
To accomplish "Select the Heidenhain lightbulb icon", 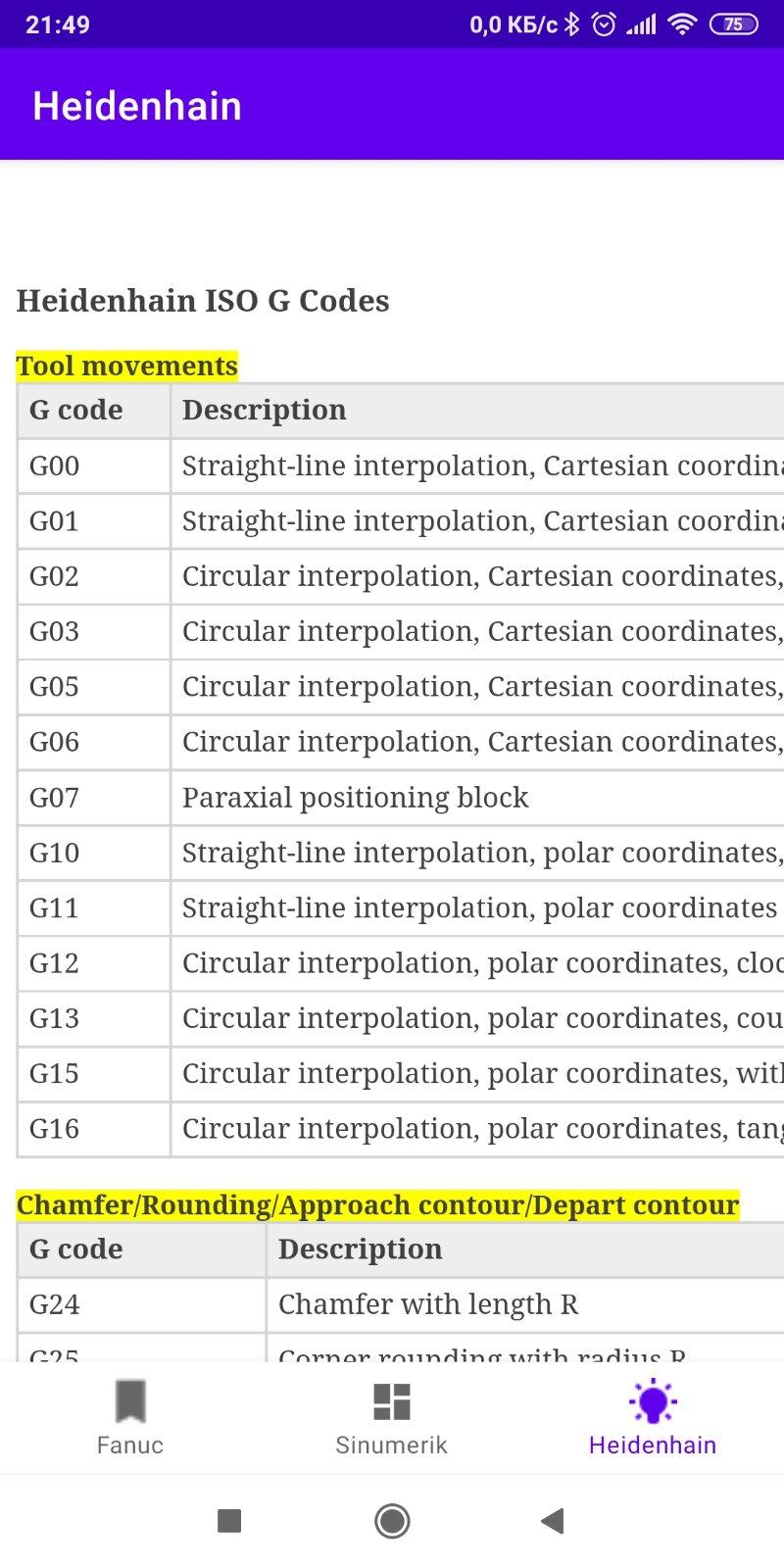I will [653, 1401].
